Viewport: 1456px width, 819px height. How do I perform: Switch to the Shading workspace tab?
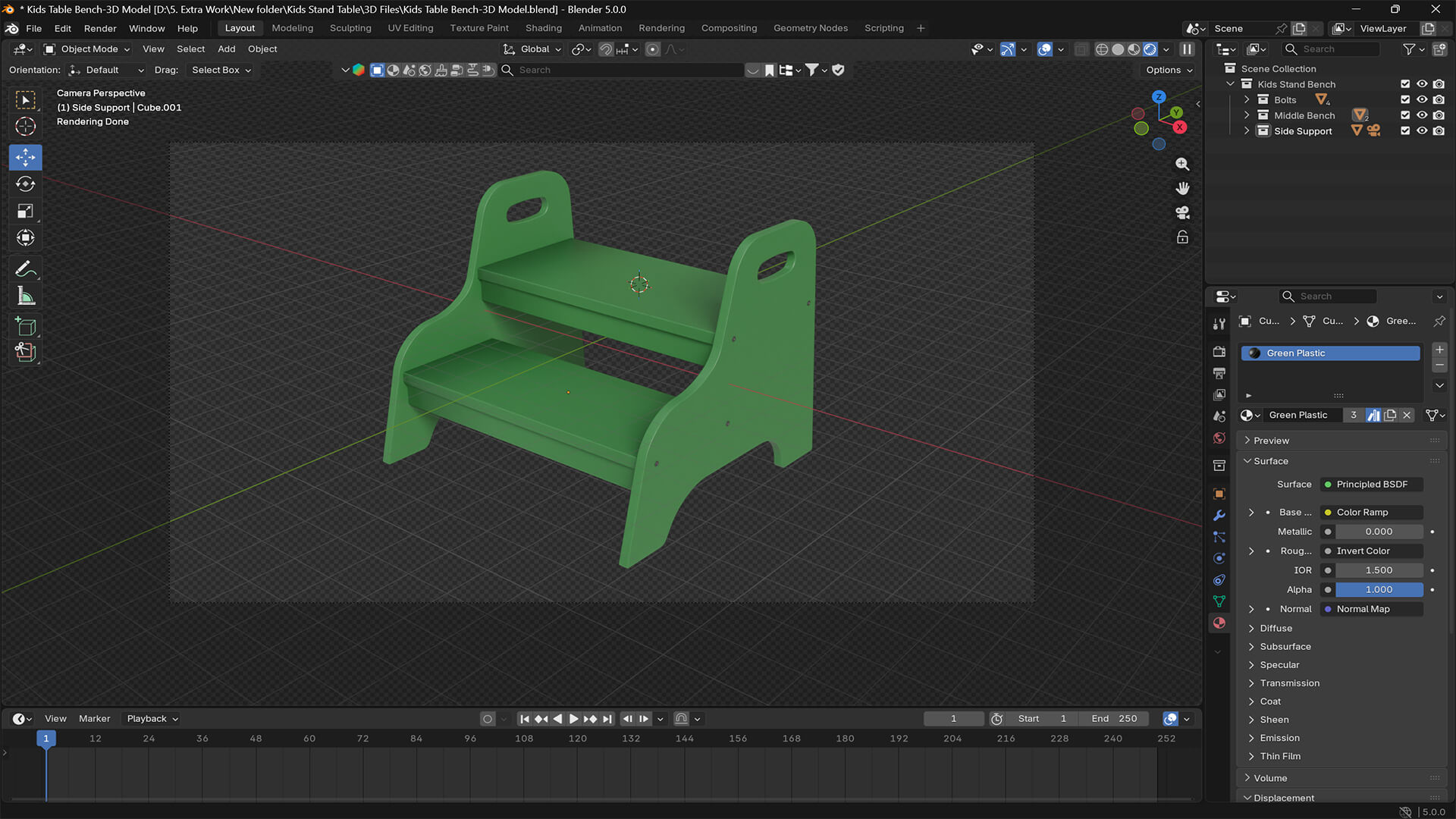click(x=544, y=28)
